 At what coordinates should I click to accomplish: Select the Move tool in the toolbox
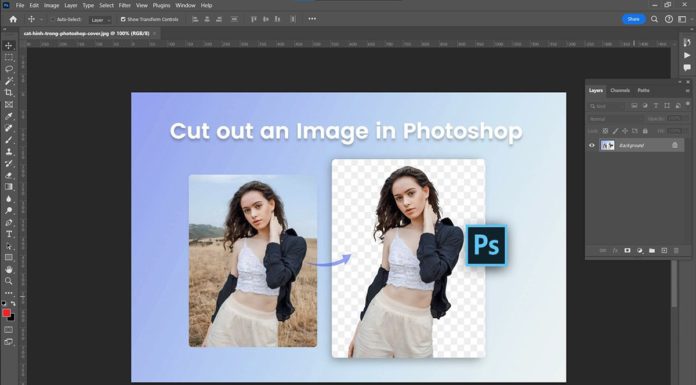8,46
